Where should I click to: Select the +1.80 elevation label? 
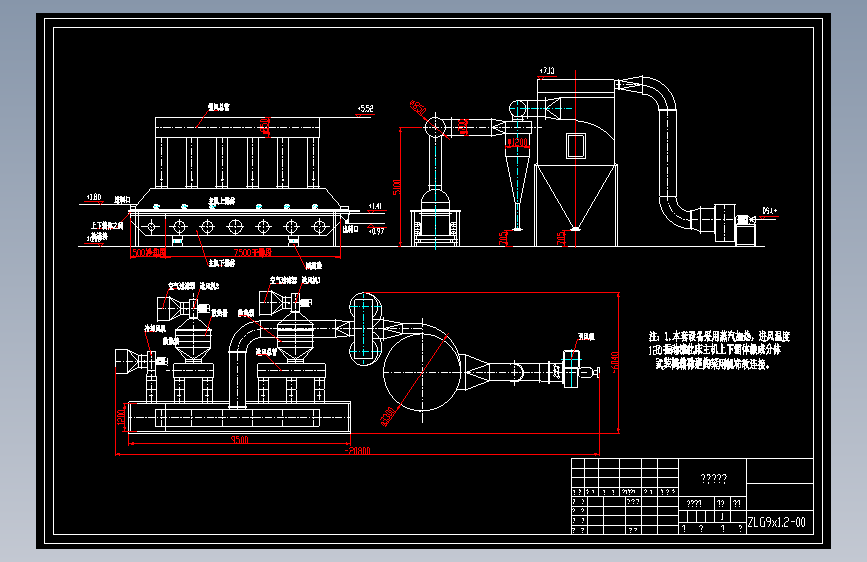pos(94,197)
